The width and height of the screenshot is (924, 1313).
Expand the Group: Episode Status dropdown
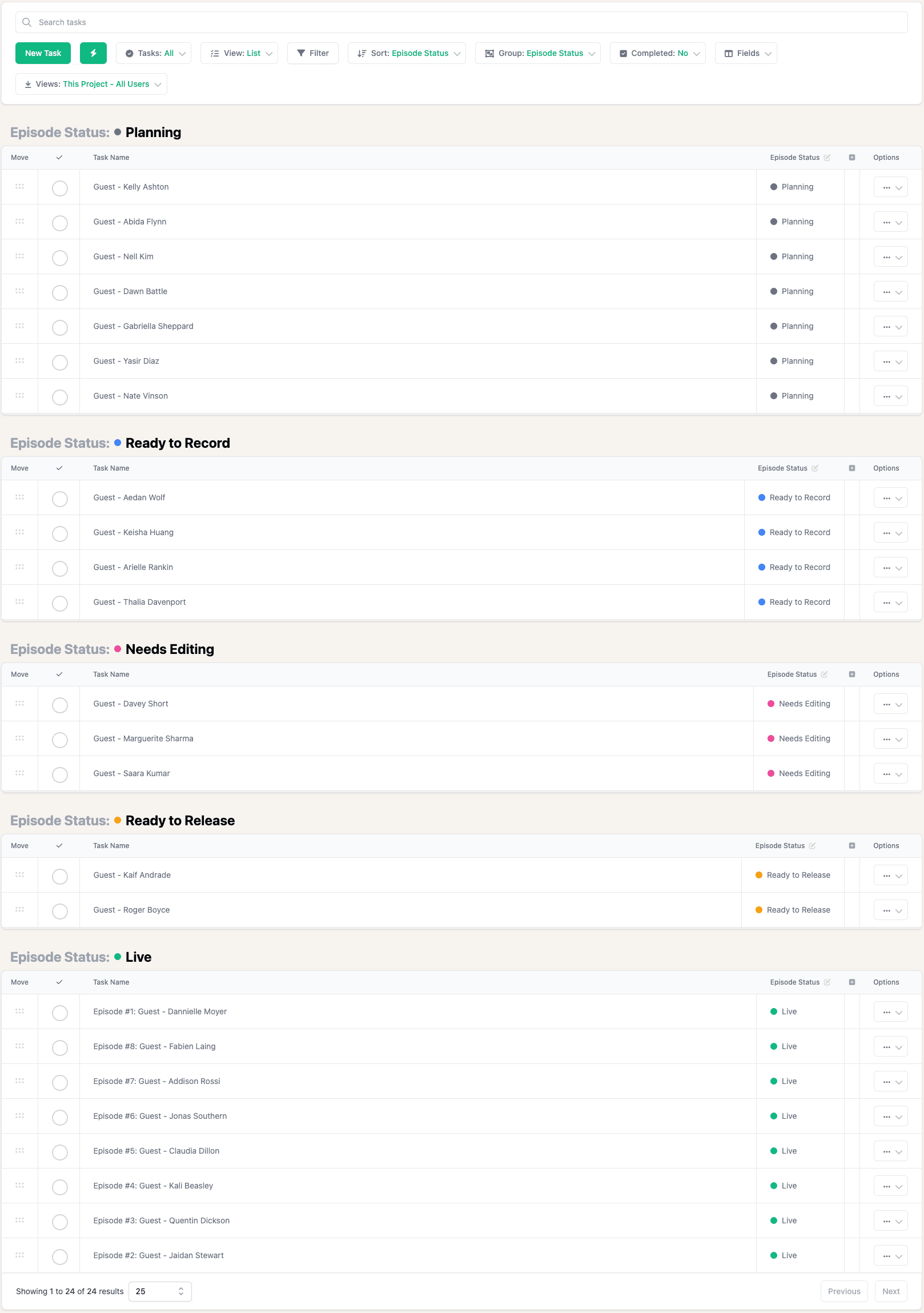click(x=538, y=53)
